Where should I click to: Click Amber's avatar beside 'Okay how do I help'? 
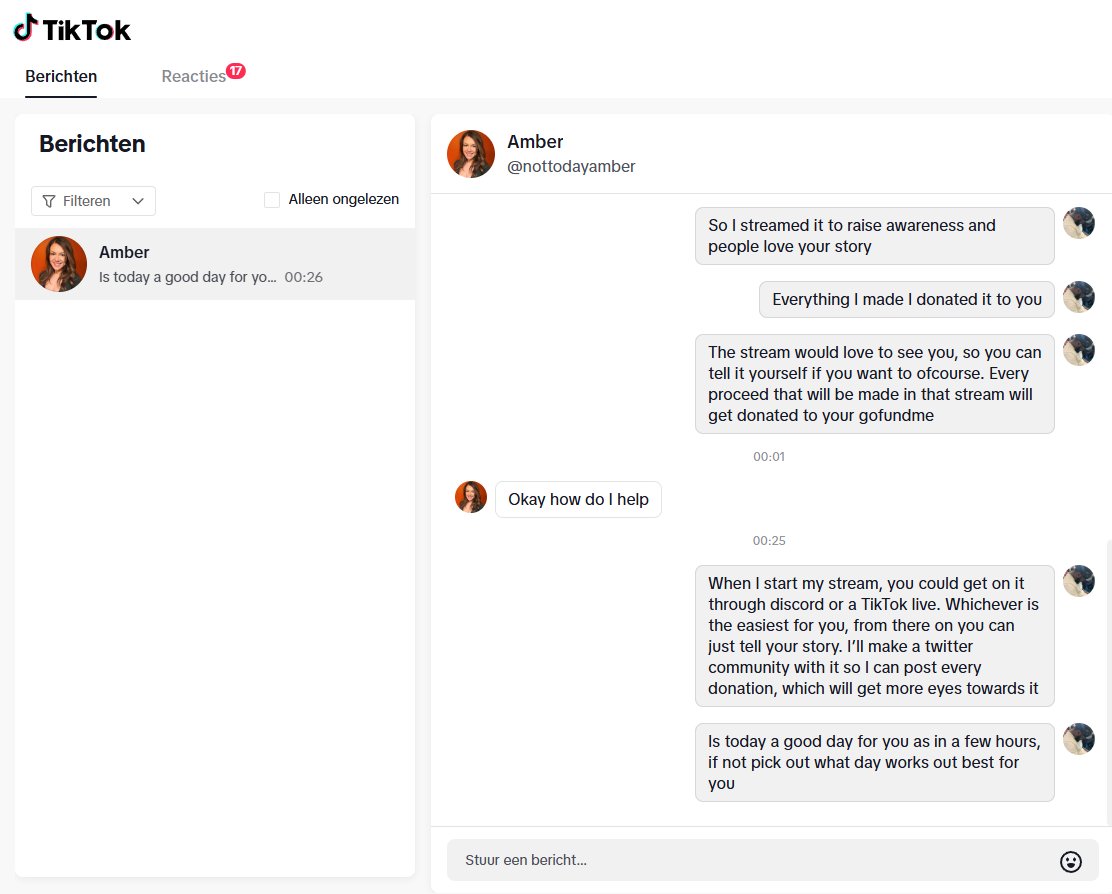point(471,497)
